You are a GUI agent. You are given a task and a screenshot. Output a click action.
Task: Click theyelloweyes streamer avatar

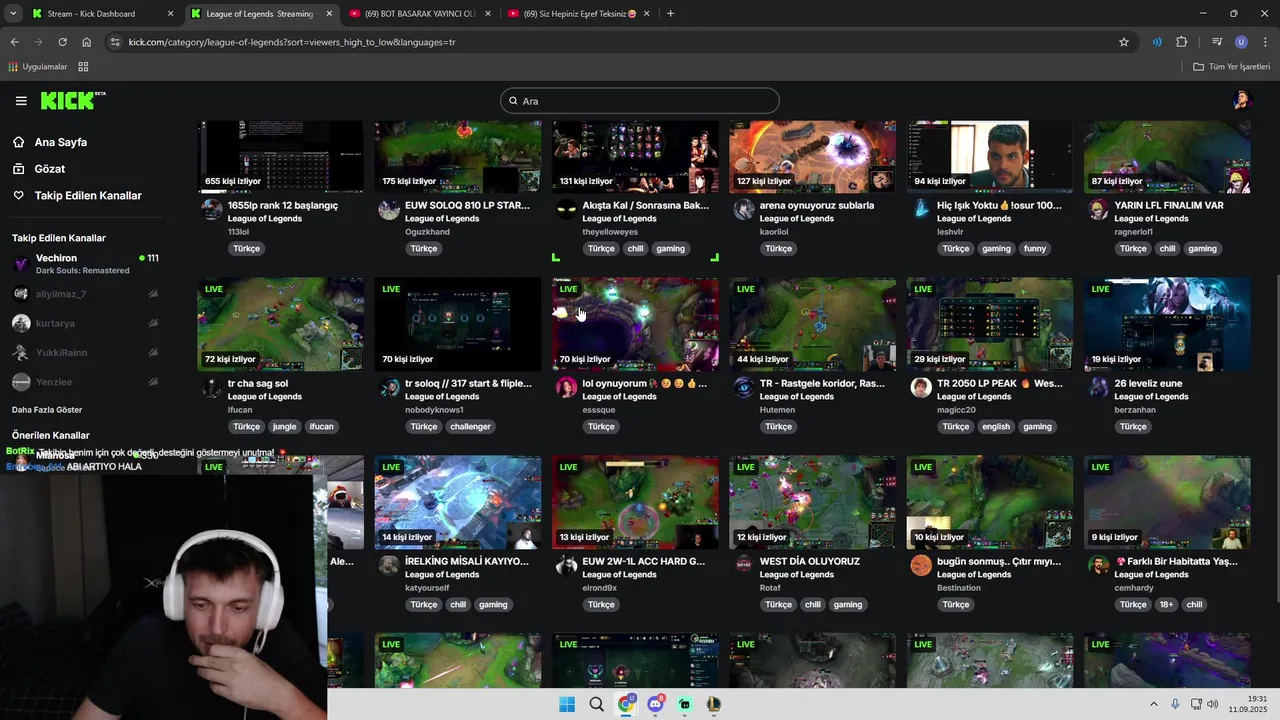point(566,210)
